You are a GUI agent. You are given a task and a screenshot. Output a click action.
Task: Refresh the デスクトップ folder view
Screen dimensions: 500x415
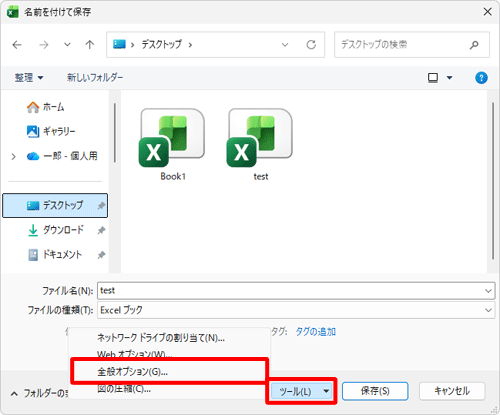[x=311, y=45]
